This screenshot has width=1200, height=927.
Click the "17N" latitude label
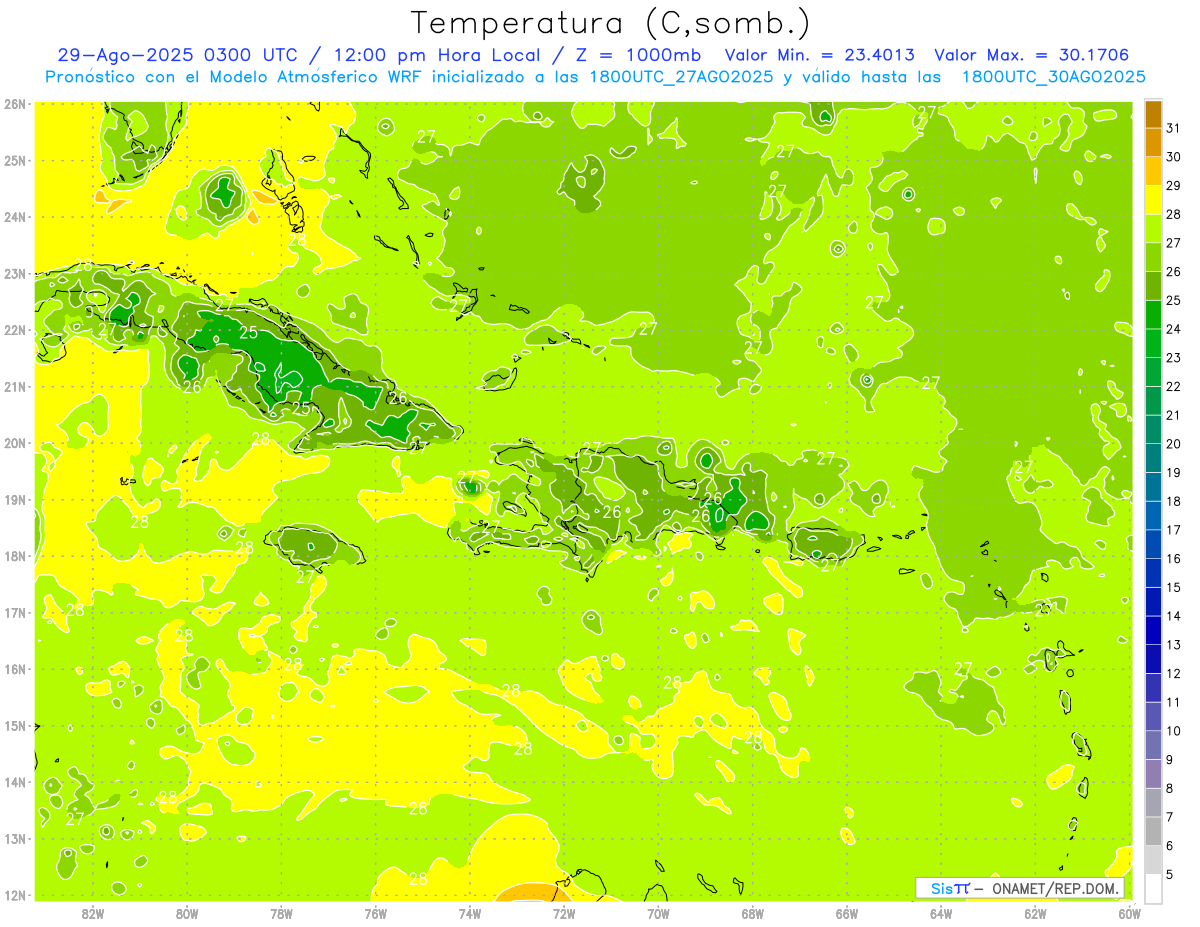pyautogui.click(x=14, y=612)
